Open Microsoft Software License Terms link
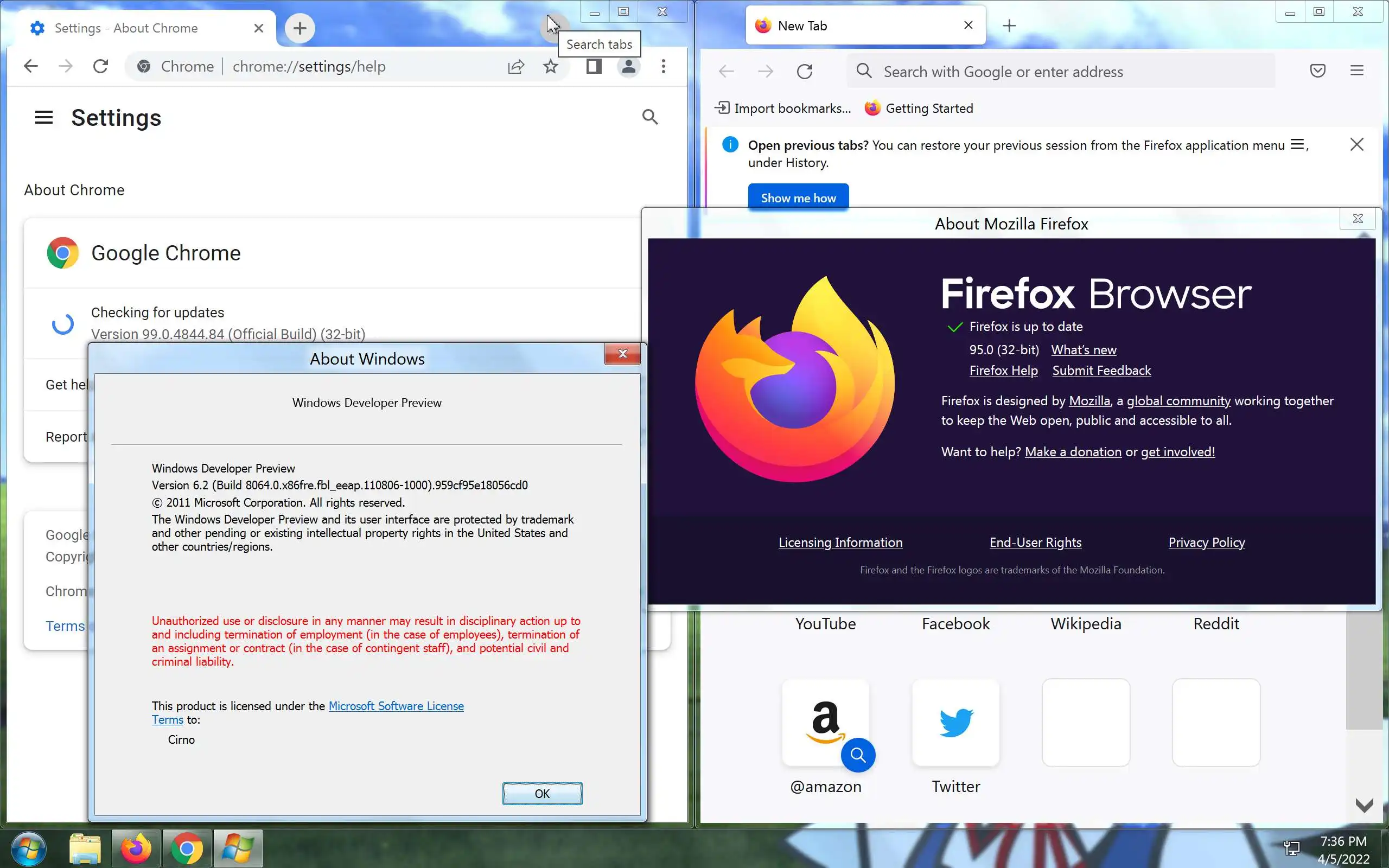The image size is (1389, 868). (396, 706)
